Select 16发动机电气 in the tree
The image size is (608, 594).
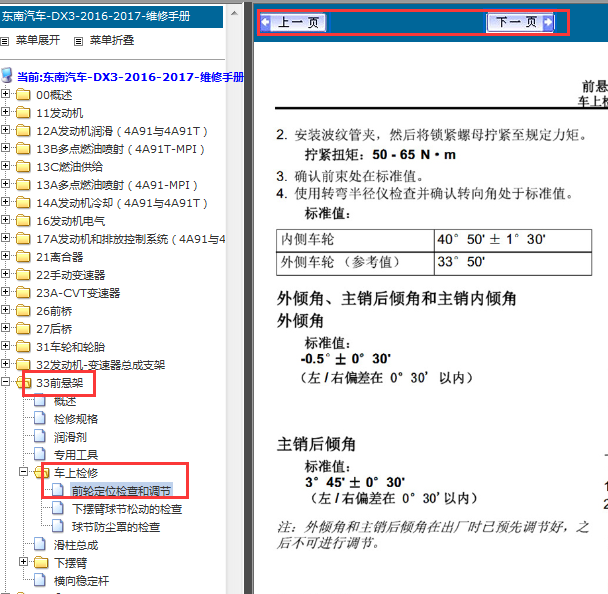tap(71, 221)
